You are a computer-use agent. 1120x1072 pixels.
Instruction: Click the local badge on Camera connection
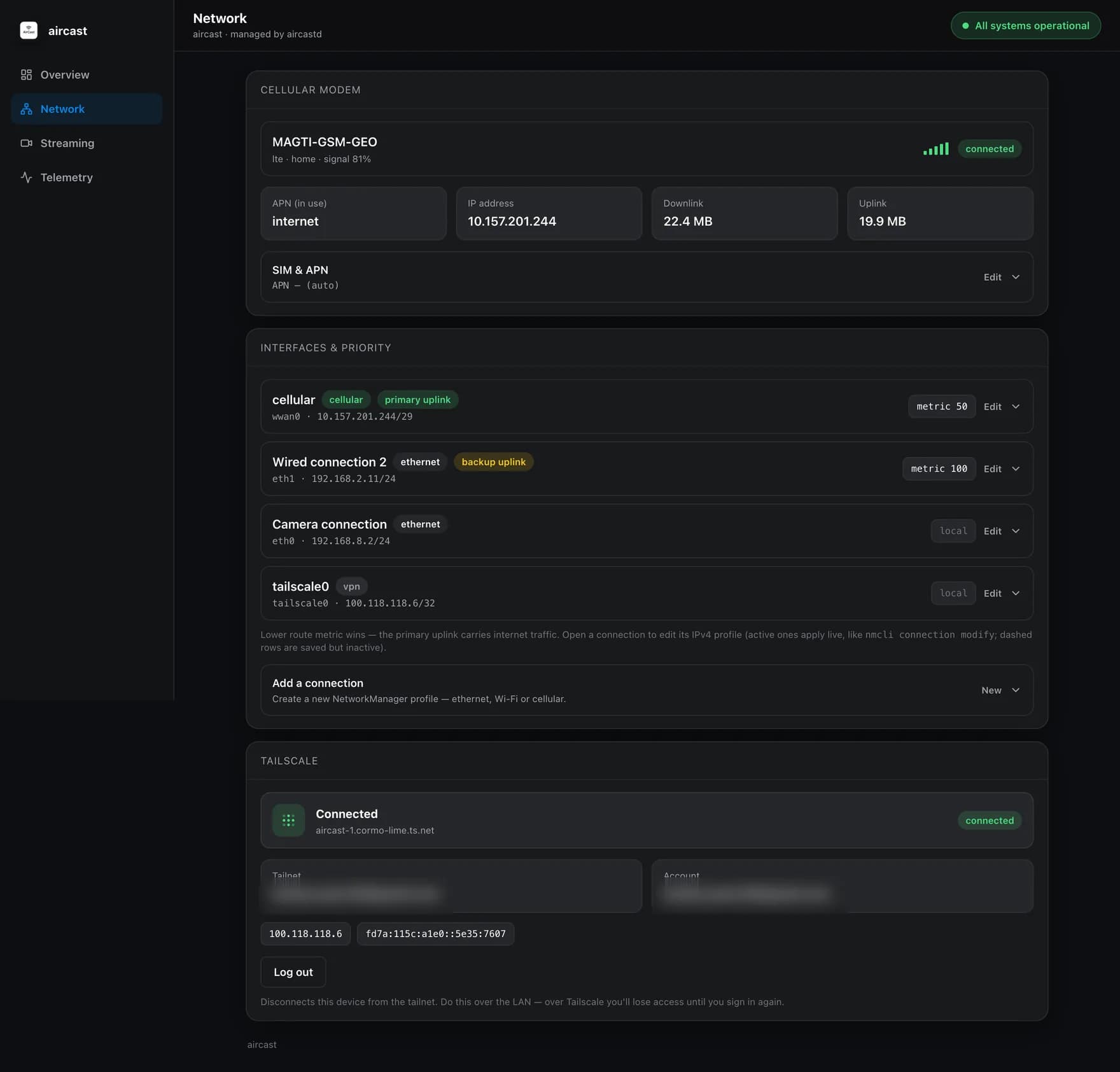953,532
